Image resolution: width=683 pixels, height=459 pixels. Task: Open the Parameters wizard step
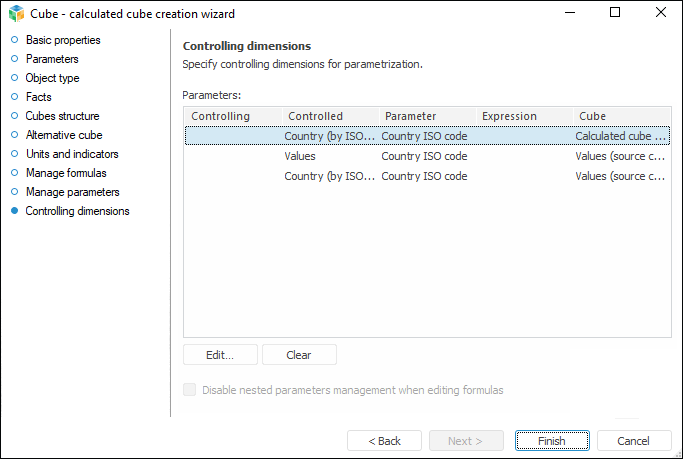click(52, 59)
